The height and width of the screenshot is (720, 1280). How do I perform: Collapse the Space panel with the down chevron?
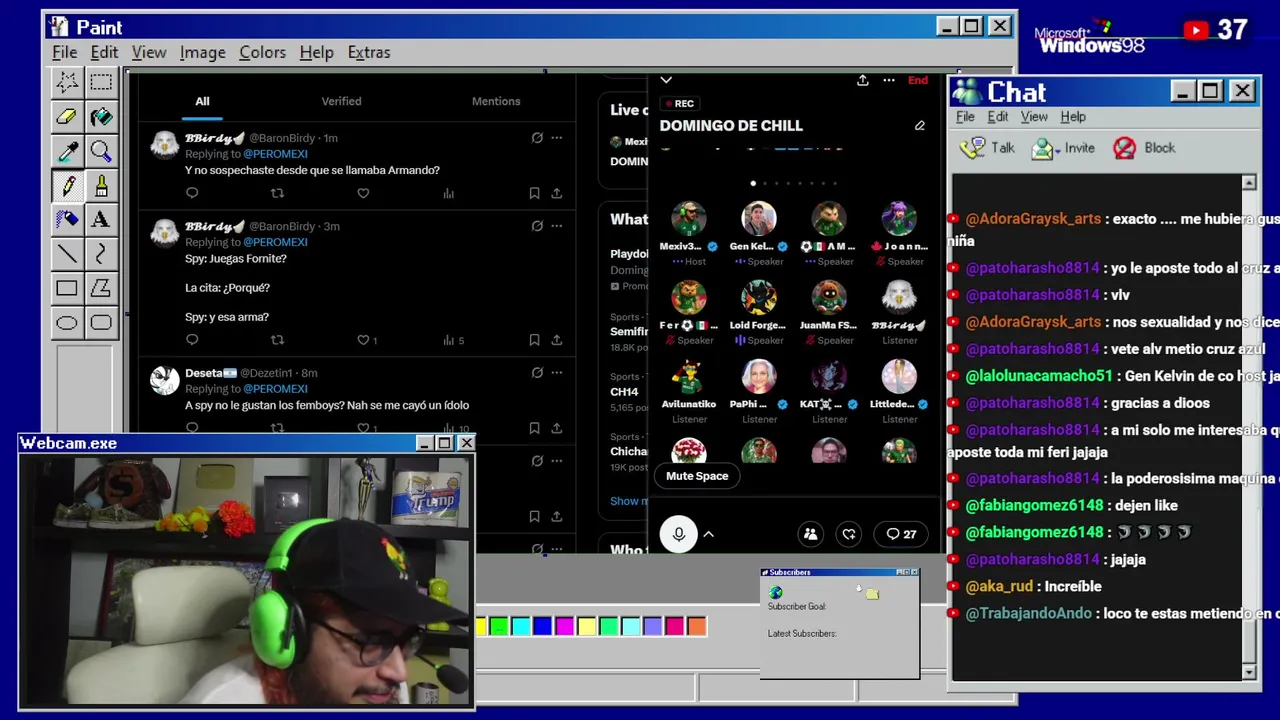tap(666, 80)
